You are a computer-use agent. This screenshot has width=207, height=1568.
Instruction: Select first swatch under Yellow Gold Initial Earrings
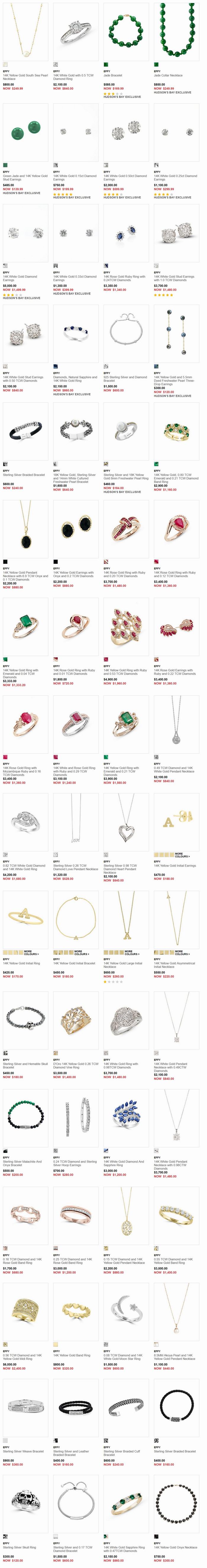(156, 855)
